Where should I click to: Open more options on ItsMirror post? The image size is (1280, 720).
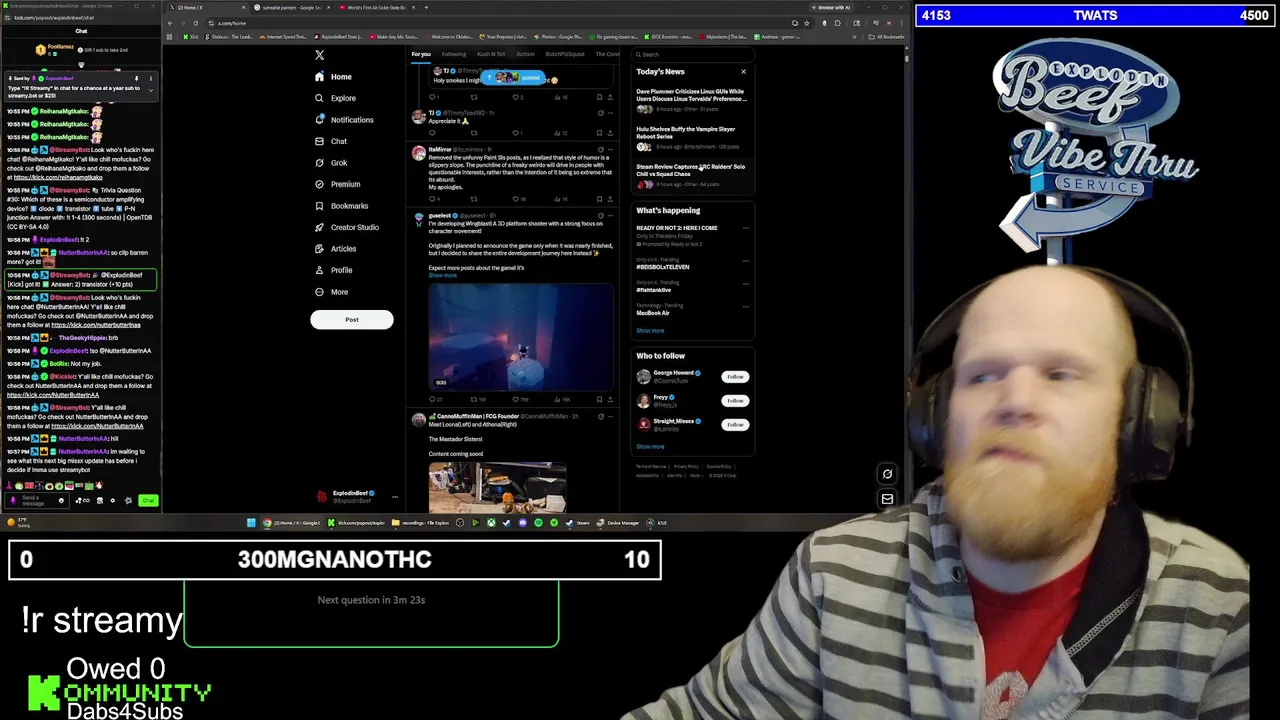coord(610,150)
